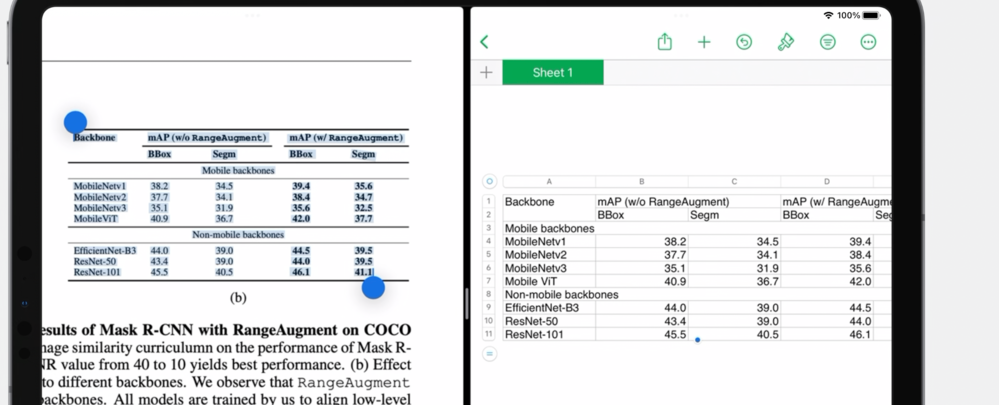Add a new sheet with plus button
999x405 pixels.
coord(486,72)
